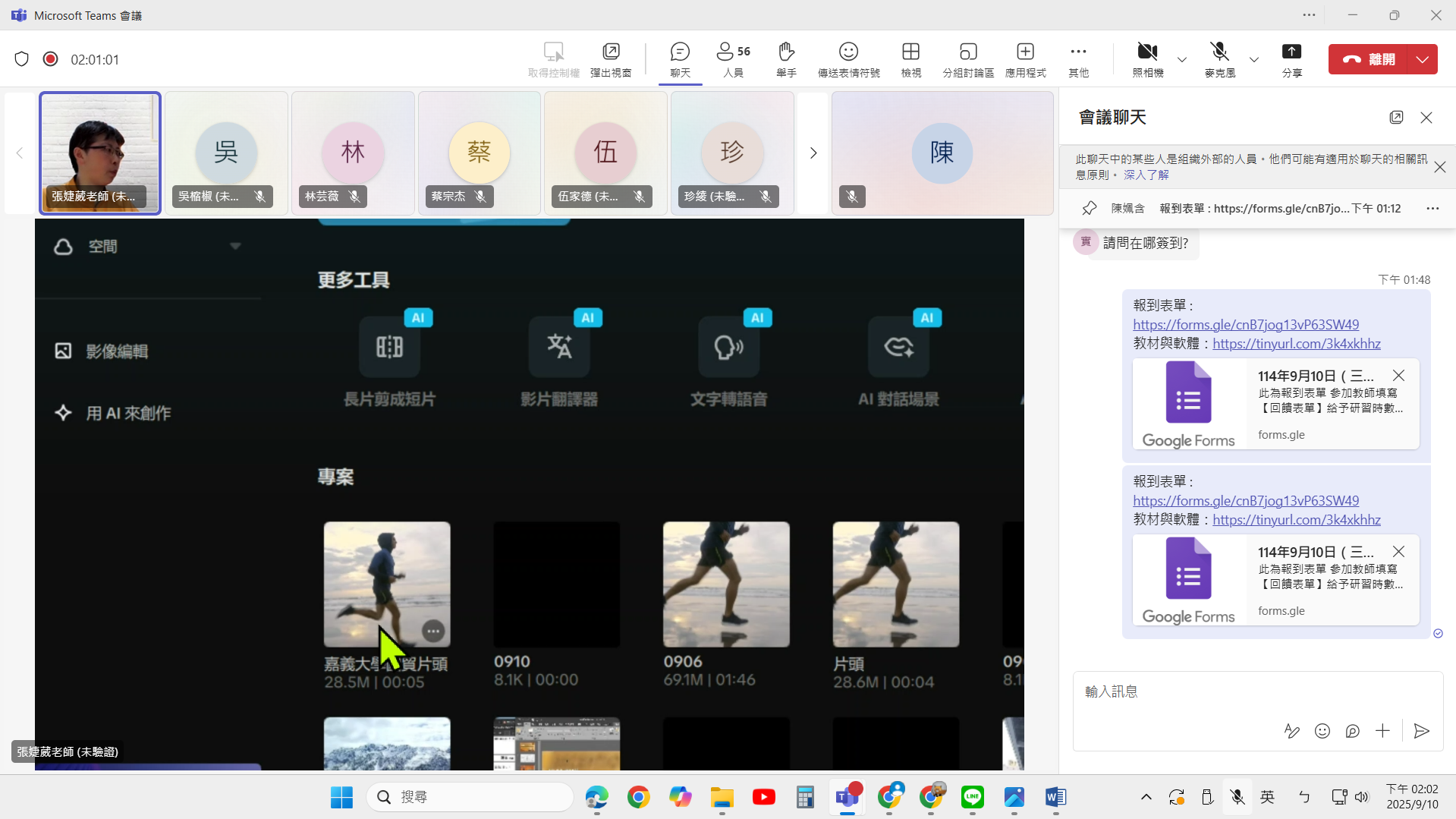Open the tinyurl.com/3k4xkhhz link in first message
1456x819 pixels.
coord(1296,344)
